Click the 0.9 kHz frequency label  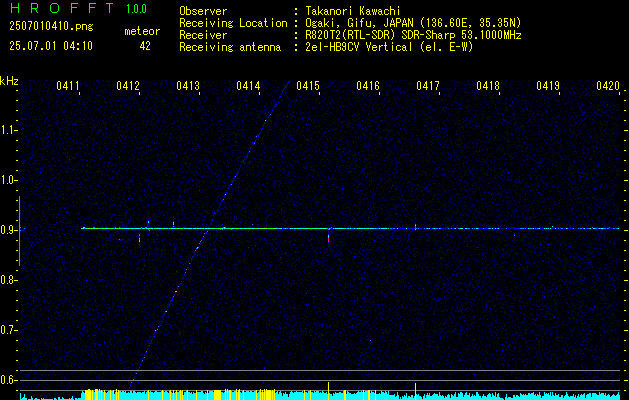pyautogui.click(x=7, y=230)
